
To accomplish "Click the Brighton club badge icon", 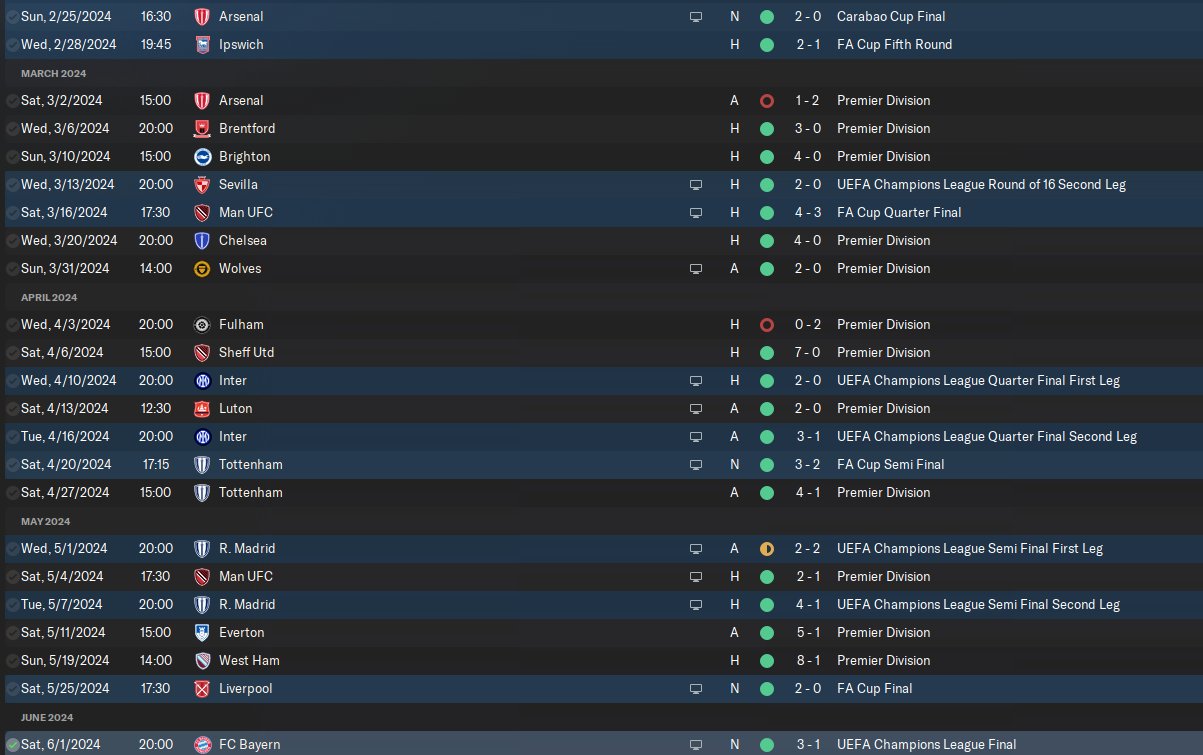I will pos(202,156).
